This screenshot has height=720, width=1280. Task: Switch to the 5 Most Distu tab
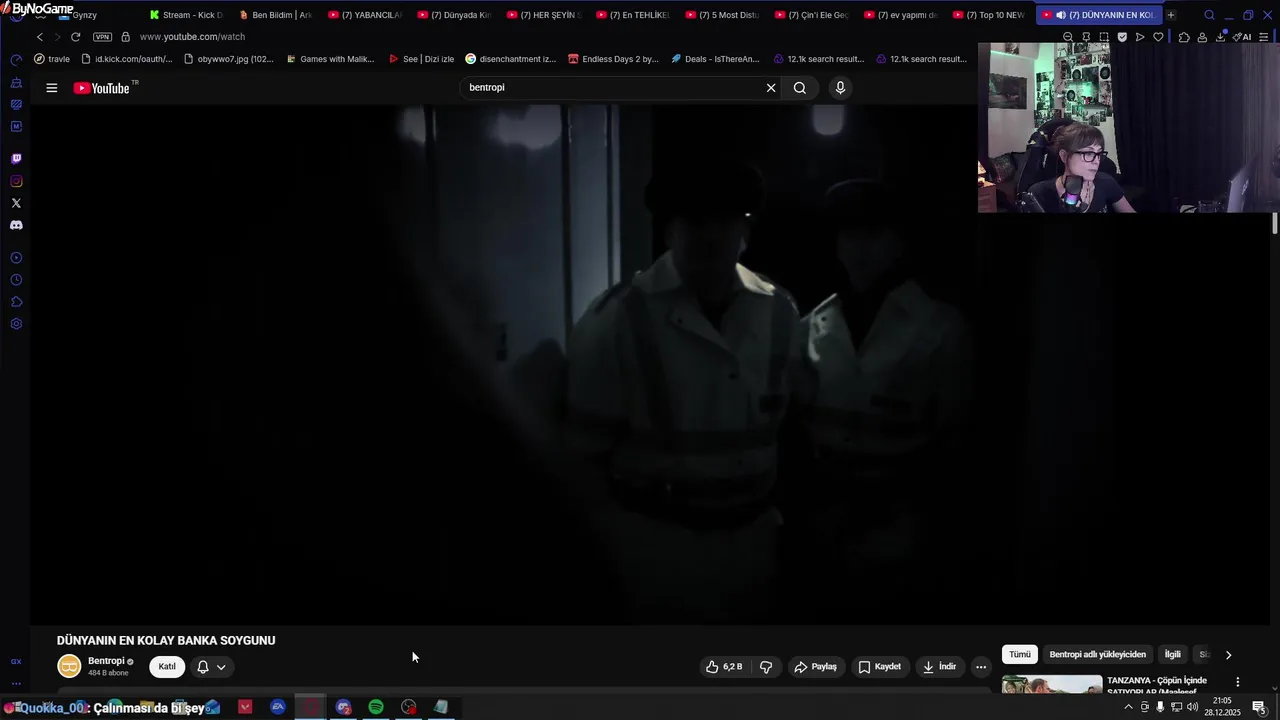click(721, 15)
